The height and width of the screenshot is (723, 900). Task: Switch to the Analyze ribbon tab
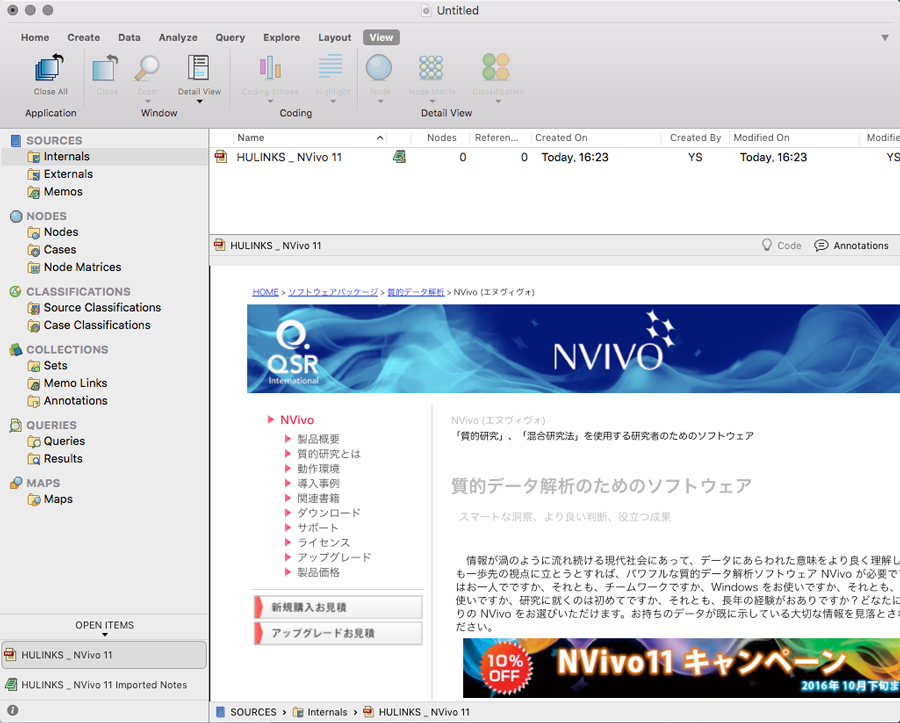178,37
